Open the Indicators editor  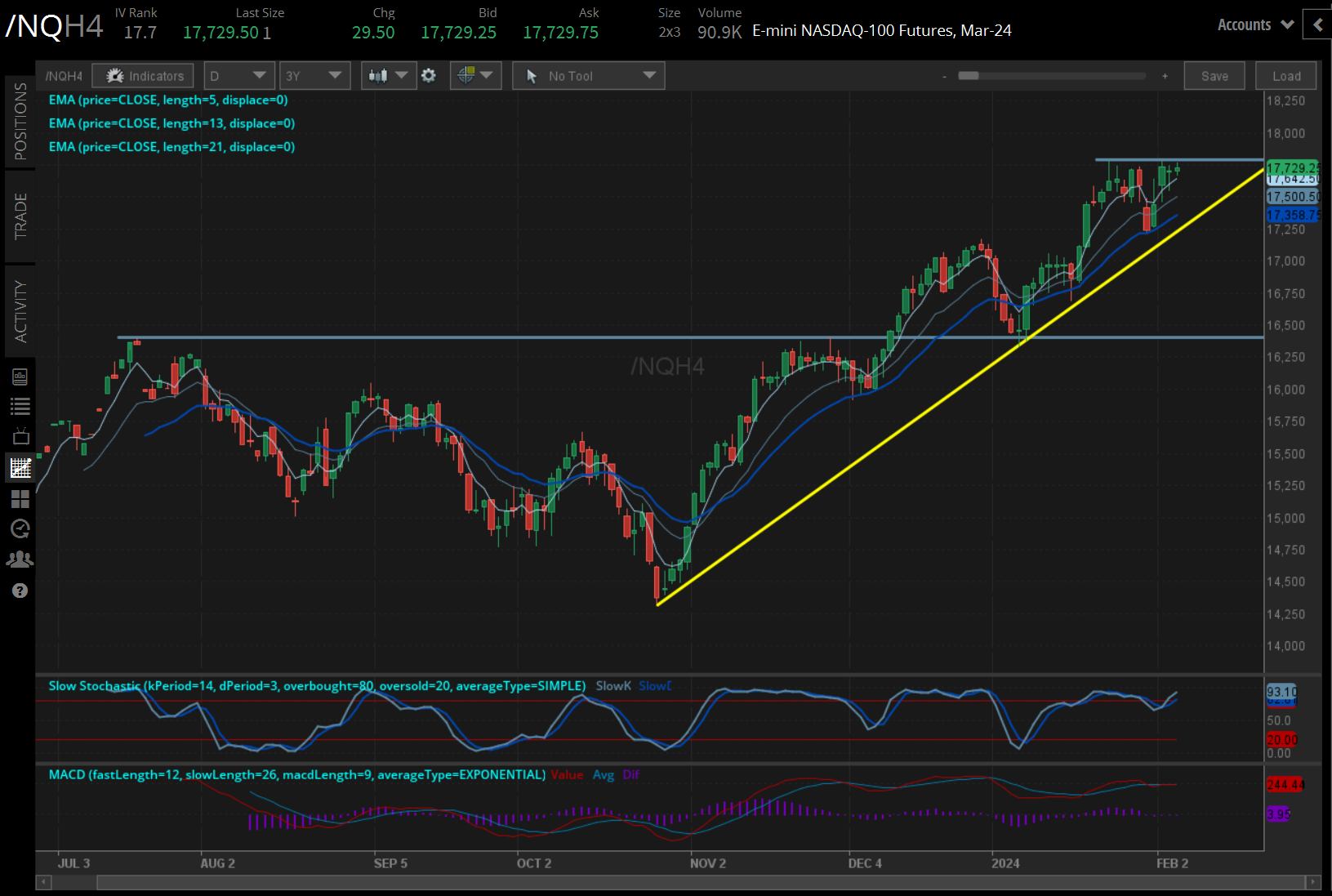(142, 75)
